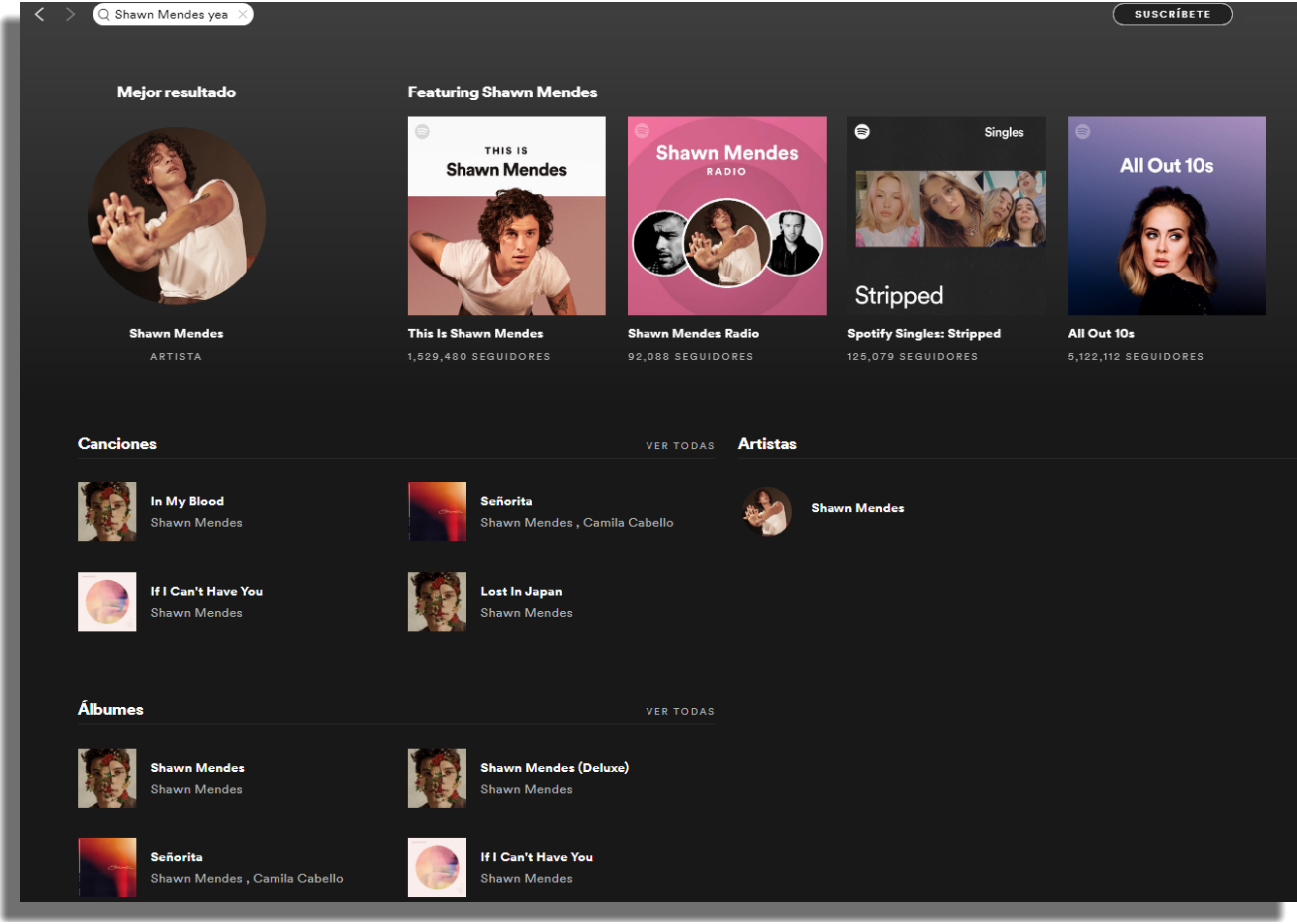
Task: Open the Shawn Mendes Radio cover
Action: (x=726, y=216)
